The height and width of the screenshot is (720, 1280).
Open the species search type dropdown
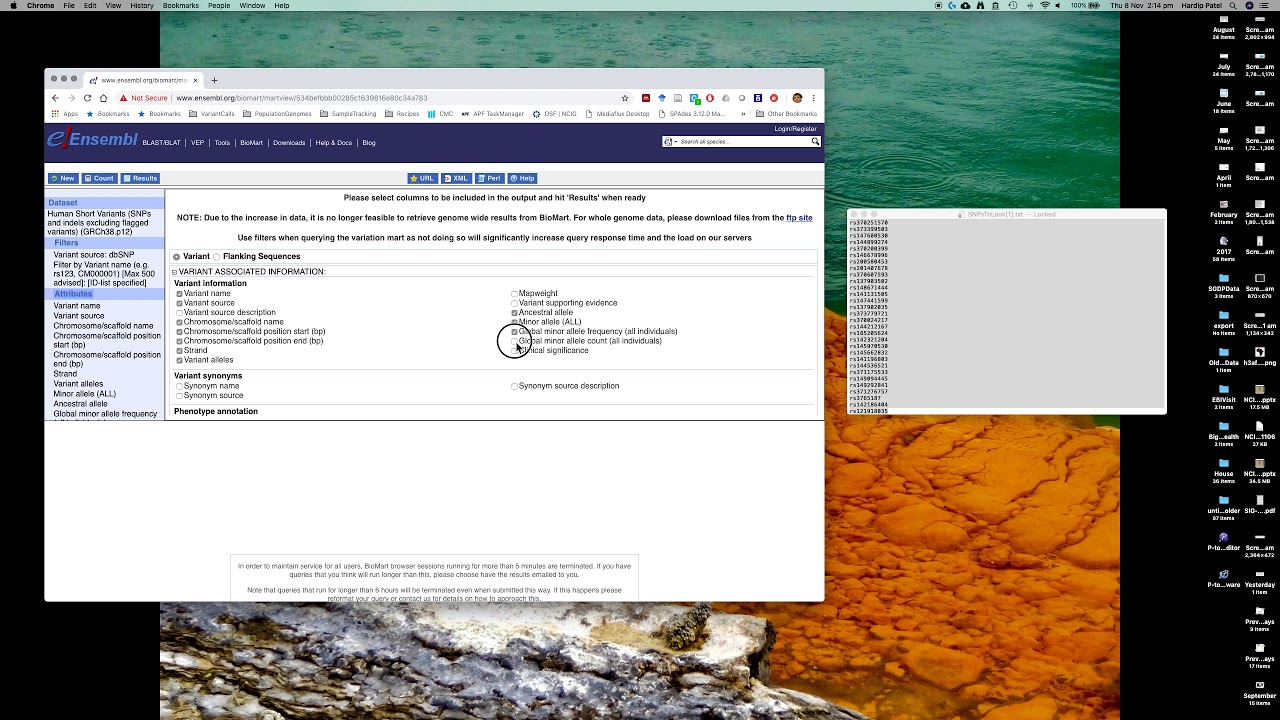tap(670, 142)
